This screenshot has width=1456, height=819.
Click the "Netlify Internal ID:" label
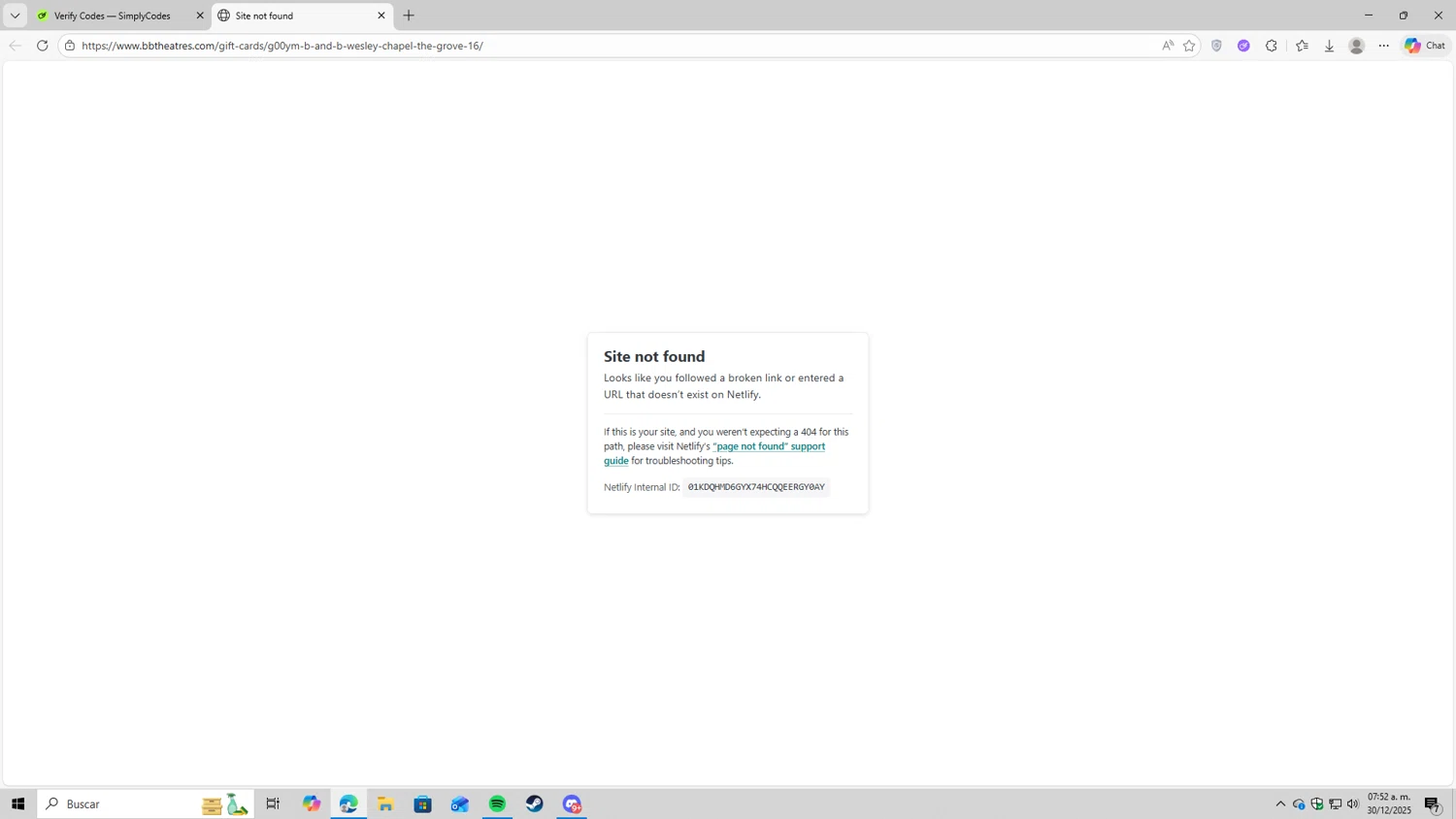pyautogui.click(x=642, y=487)
